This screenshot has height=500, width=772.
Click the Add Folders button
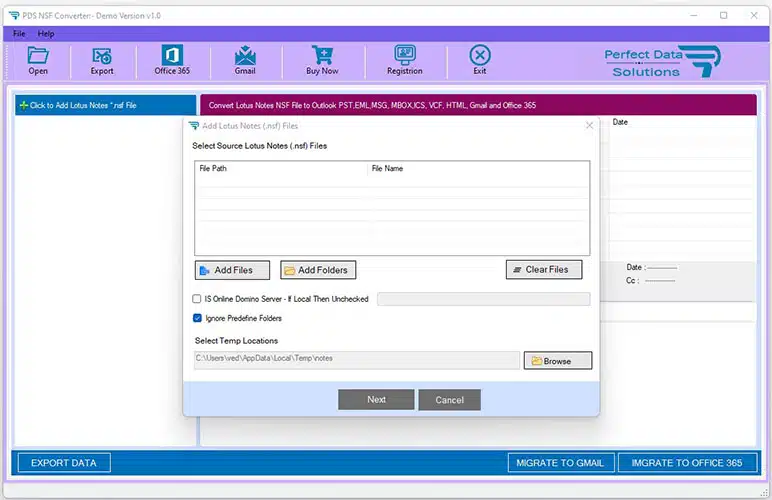318,270
